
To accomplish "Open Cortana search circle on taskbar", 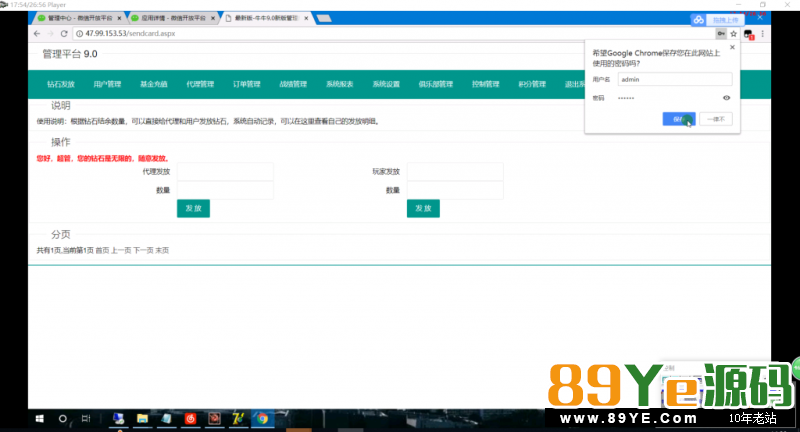I will click(x=63, y=419).
